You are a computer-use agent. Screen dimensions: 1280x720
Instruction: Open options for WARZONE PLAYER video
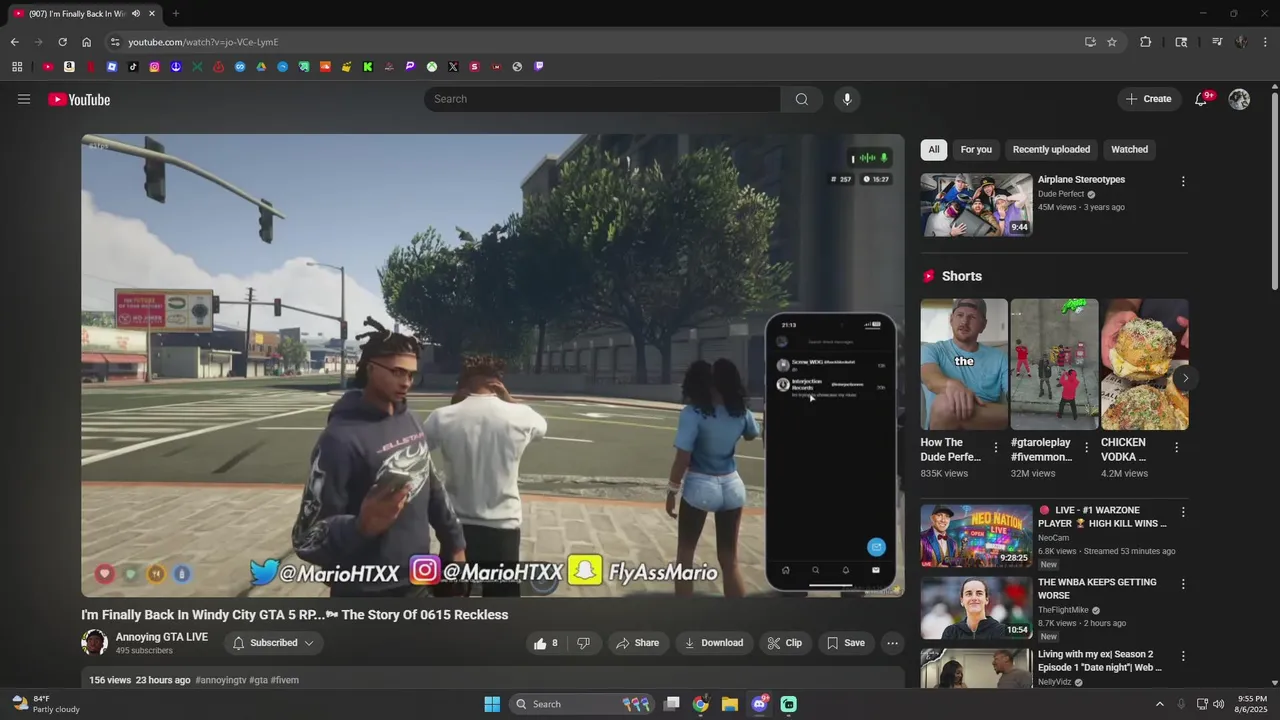pos(1183,512)
